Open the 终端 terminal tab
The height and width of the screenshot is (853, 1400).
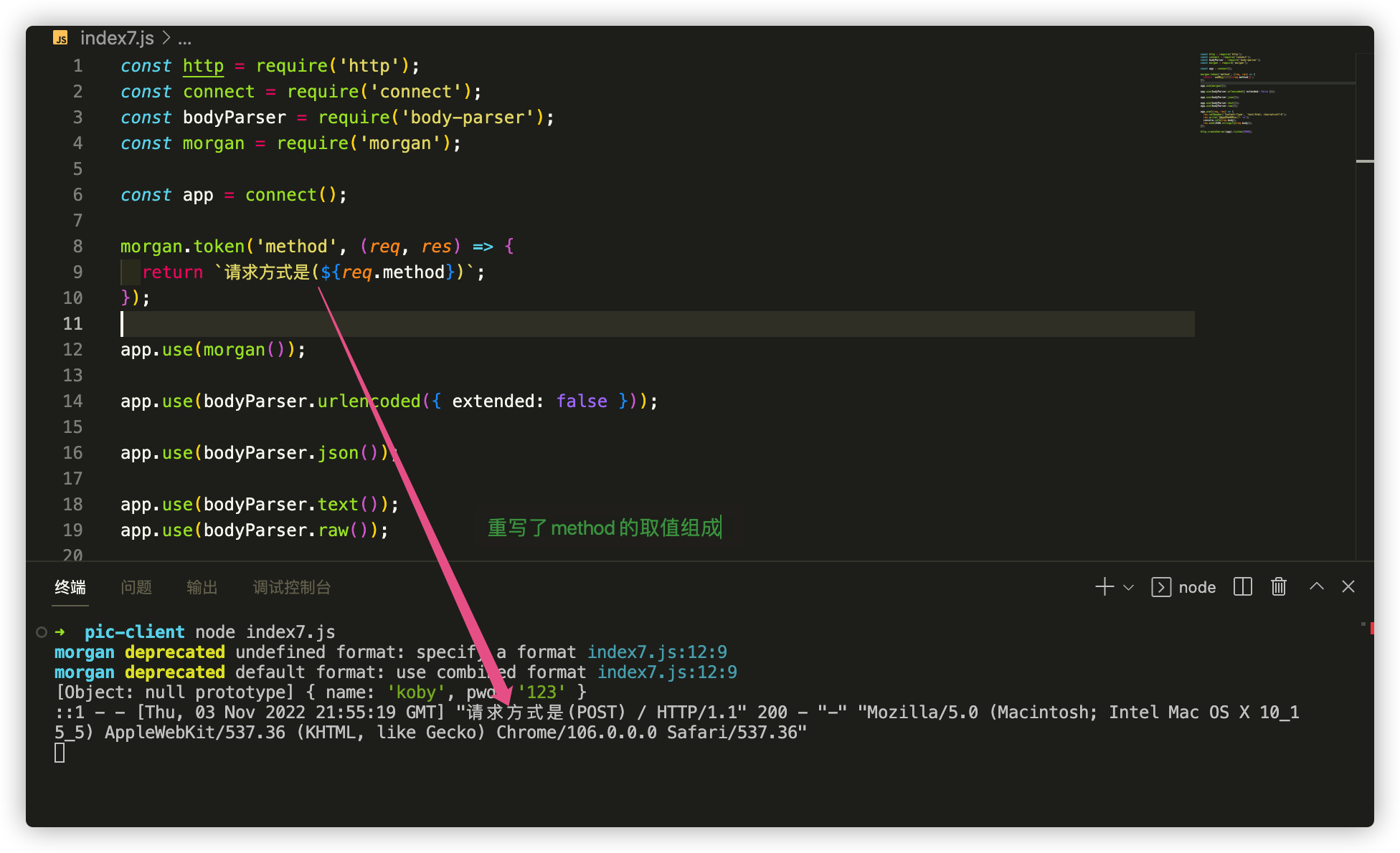pos(70,587)
